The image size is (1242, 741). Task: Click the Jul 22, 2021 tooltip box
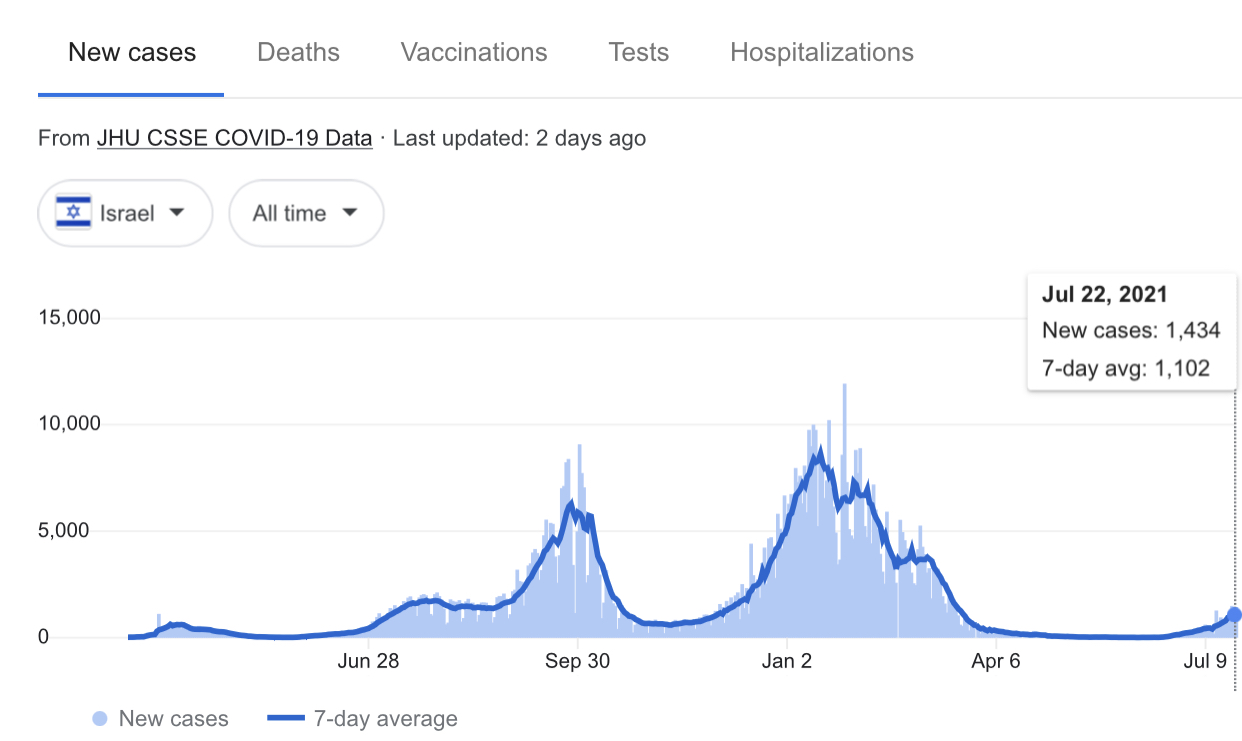pos(1132,332)
